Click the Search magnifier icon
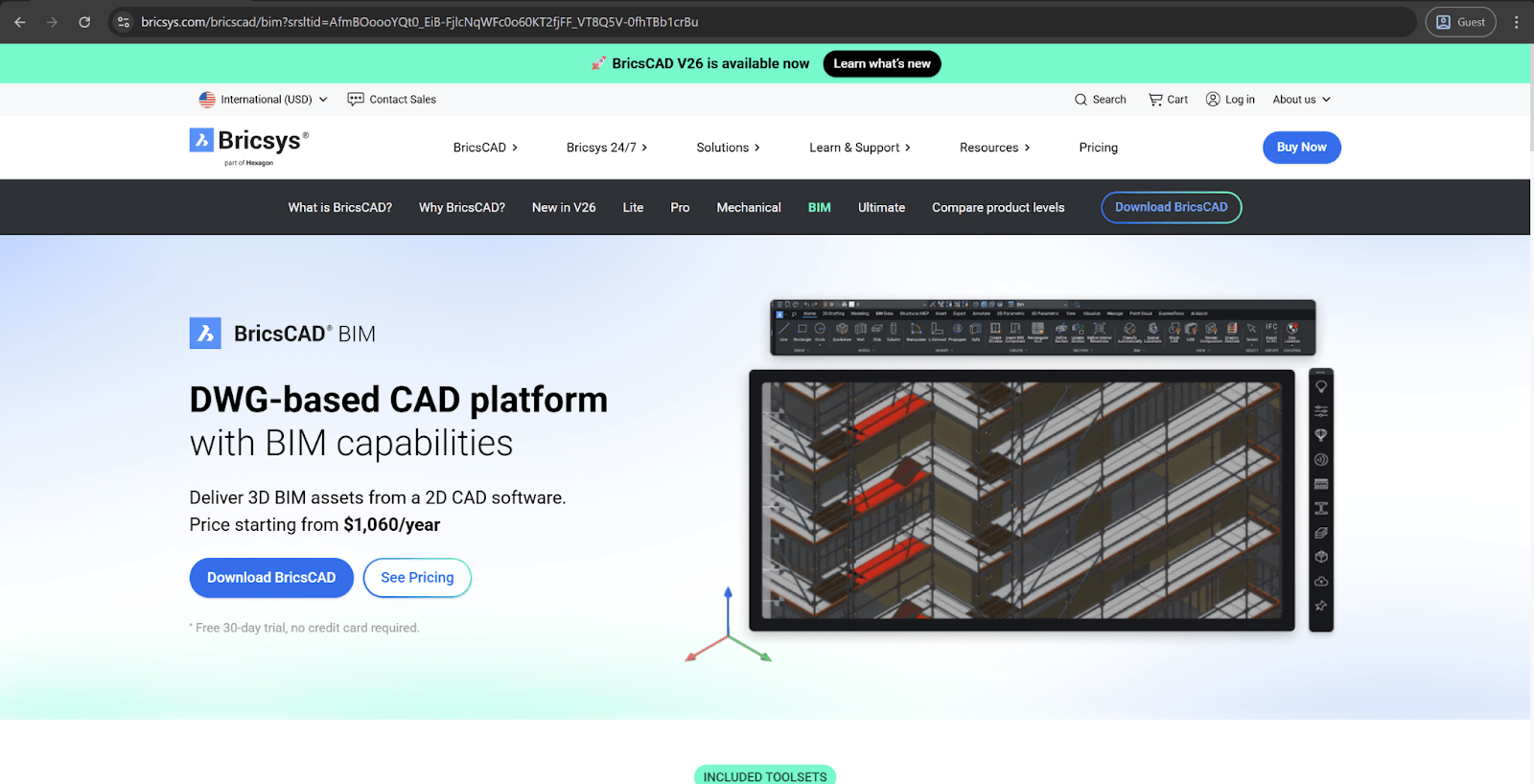The width and height of the screenshot is (1534, 784). tap(1081, 100)
